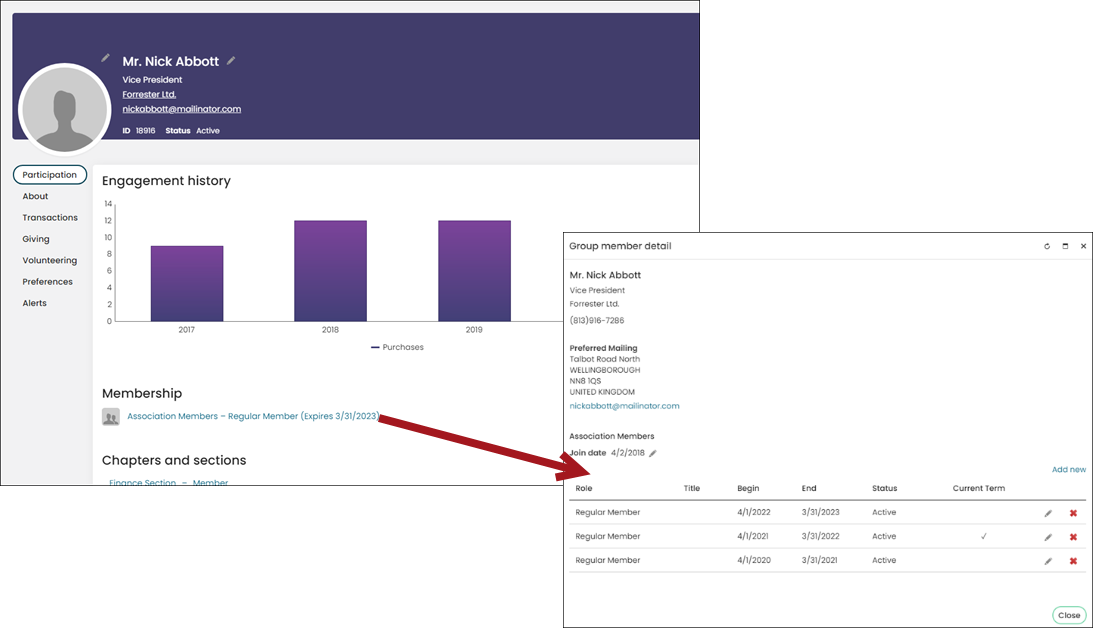
Task: Refresh the Group member detail dialog
Action: [1046, 246]
